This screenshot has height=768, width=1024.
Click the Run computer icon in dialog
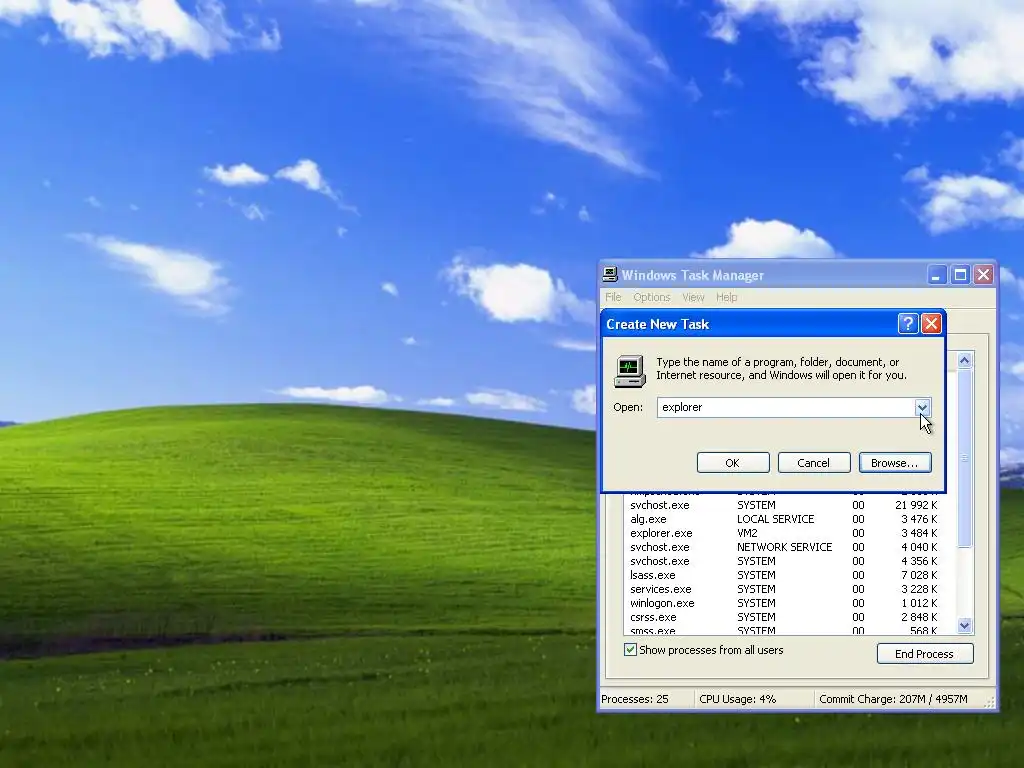point(630,371)
